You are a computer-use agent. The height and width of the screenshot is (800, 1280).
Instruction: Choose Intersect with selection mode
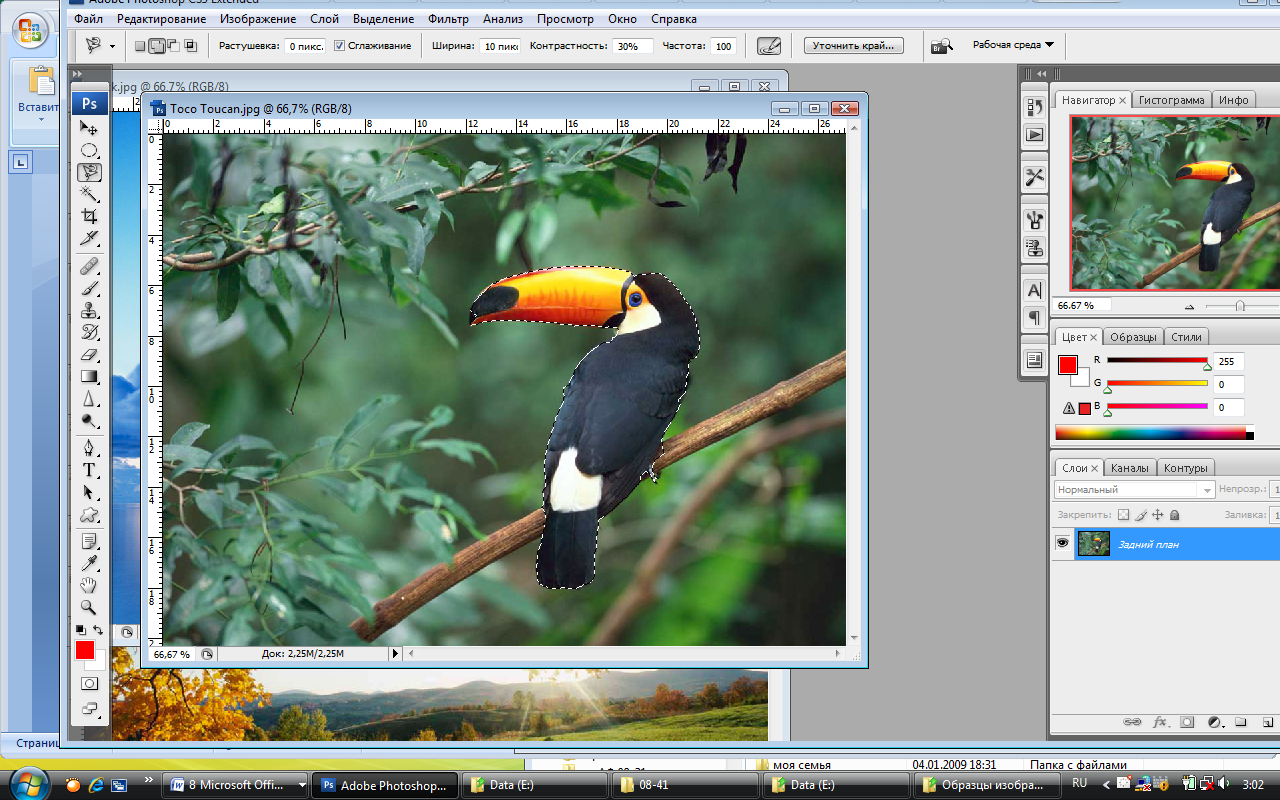click(189, 46)
